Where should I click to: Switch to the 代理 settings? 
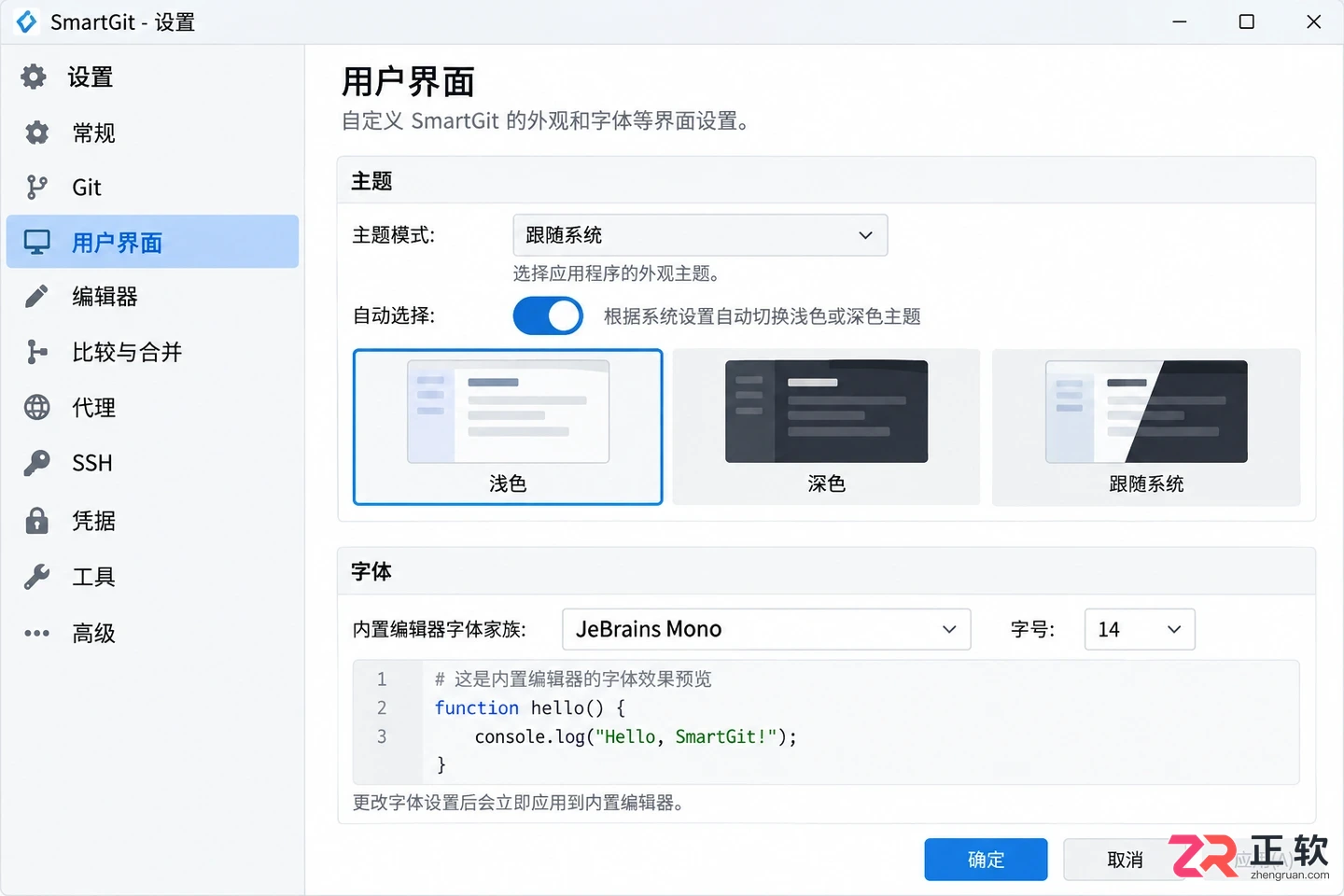[x=152, y=407]
